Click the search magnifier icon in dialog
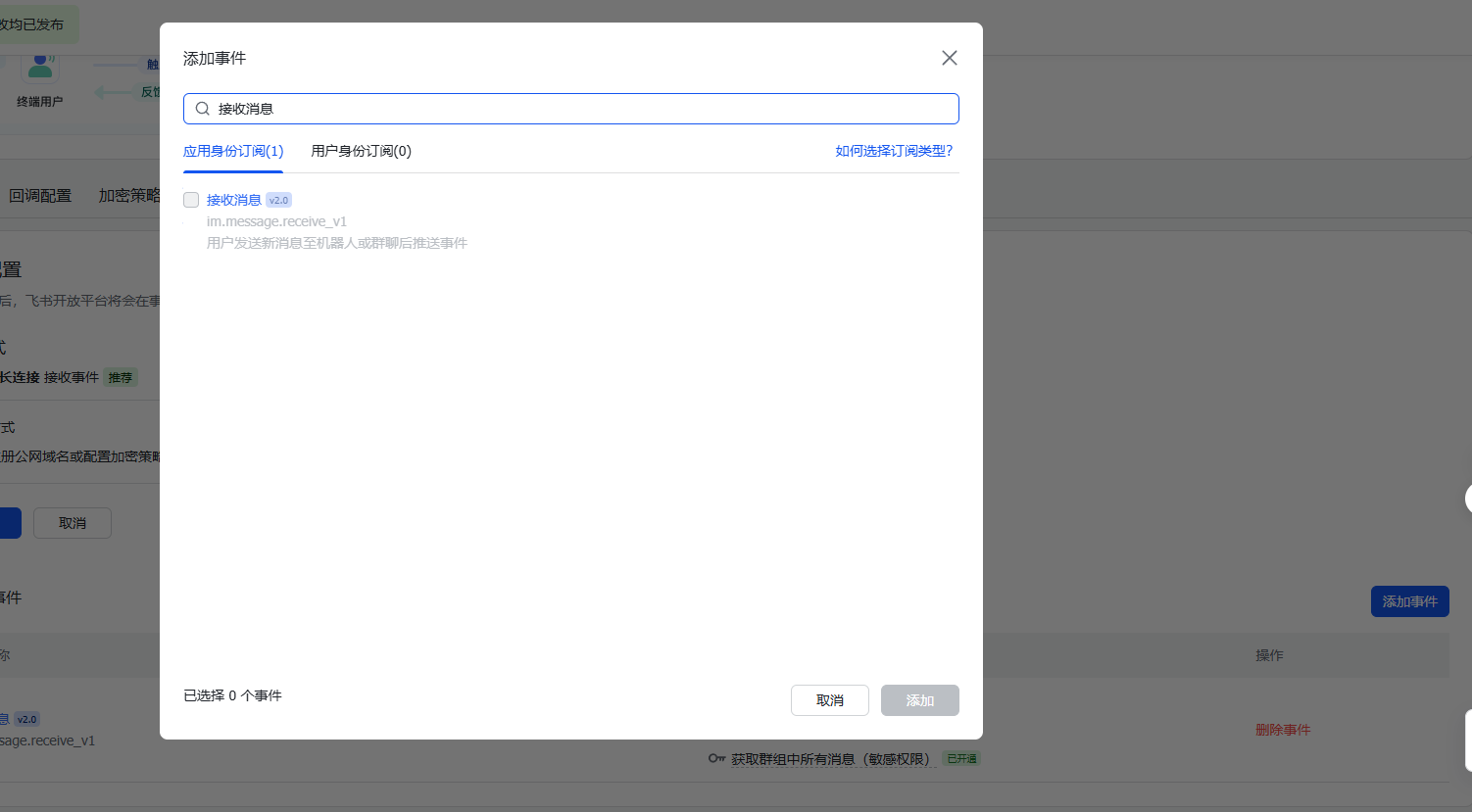Screen dimensions: 1472x812 tap(202, 109)
